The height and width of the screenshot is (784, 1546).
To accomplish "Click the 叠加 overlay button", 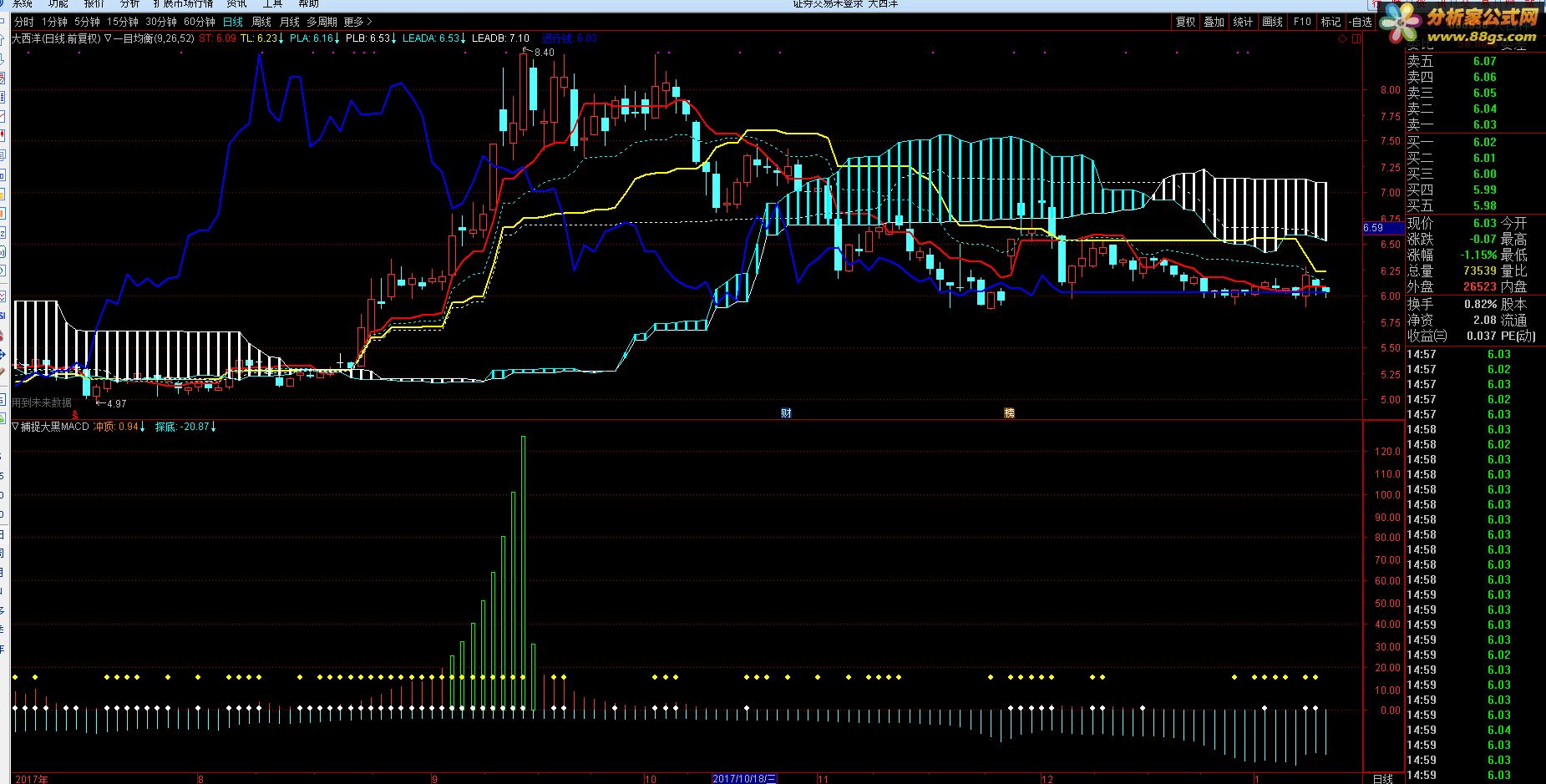I will click(x=1214, y=22).
